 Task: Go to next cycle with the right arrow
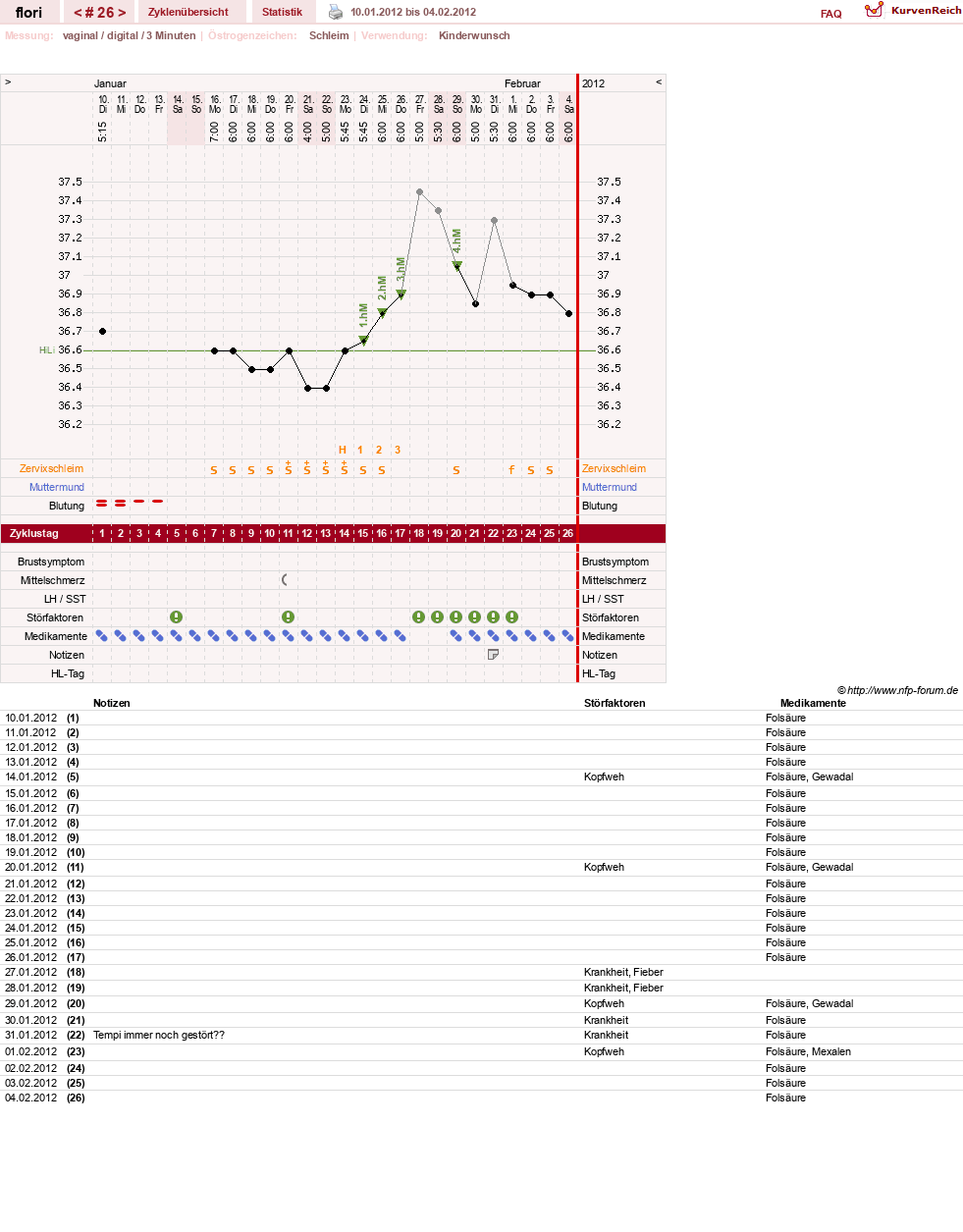point(123,13)
